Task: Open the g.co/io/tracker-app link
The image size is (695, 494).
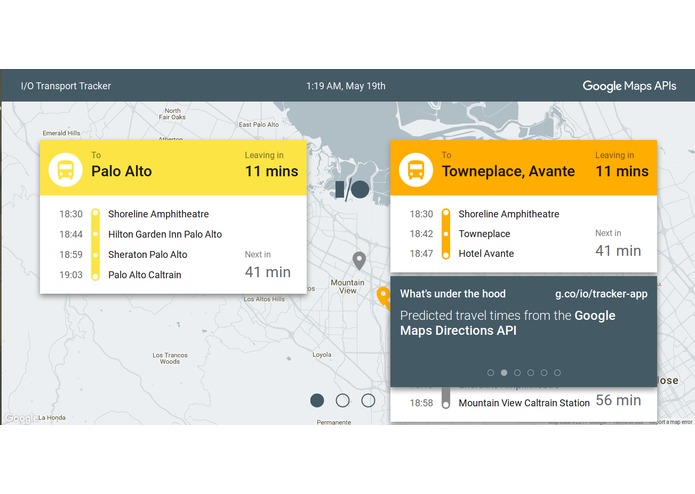Action: [601, 294]
